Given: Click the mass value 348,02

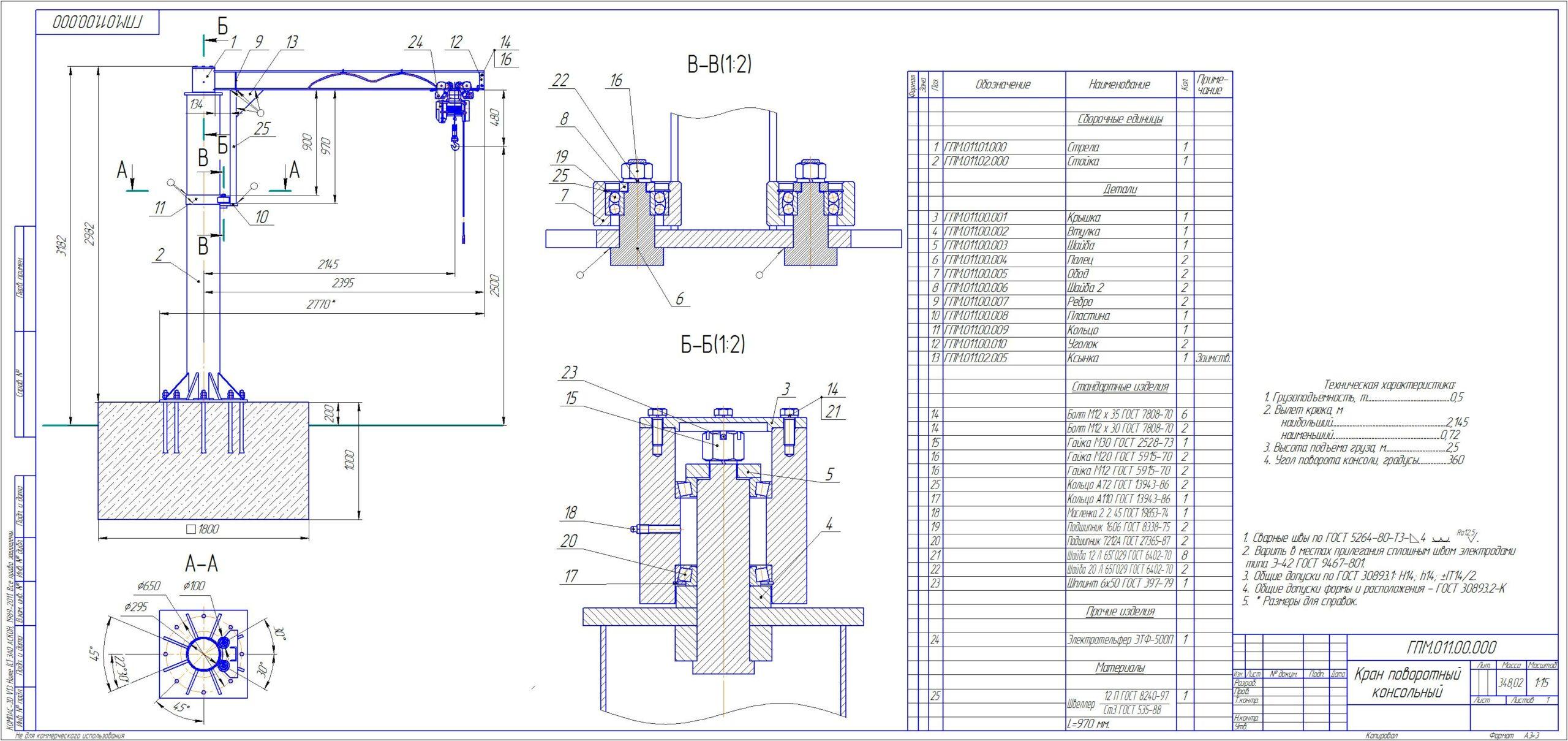Looking at the screenshot, I should pos(1510,683).
